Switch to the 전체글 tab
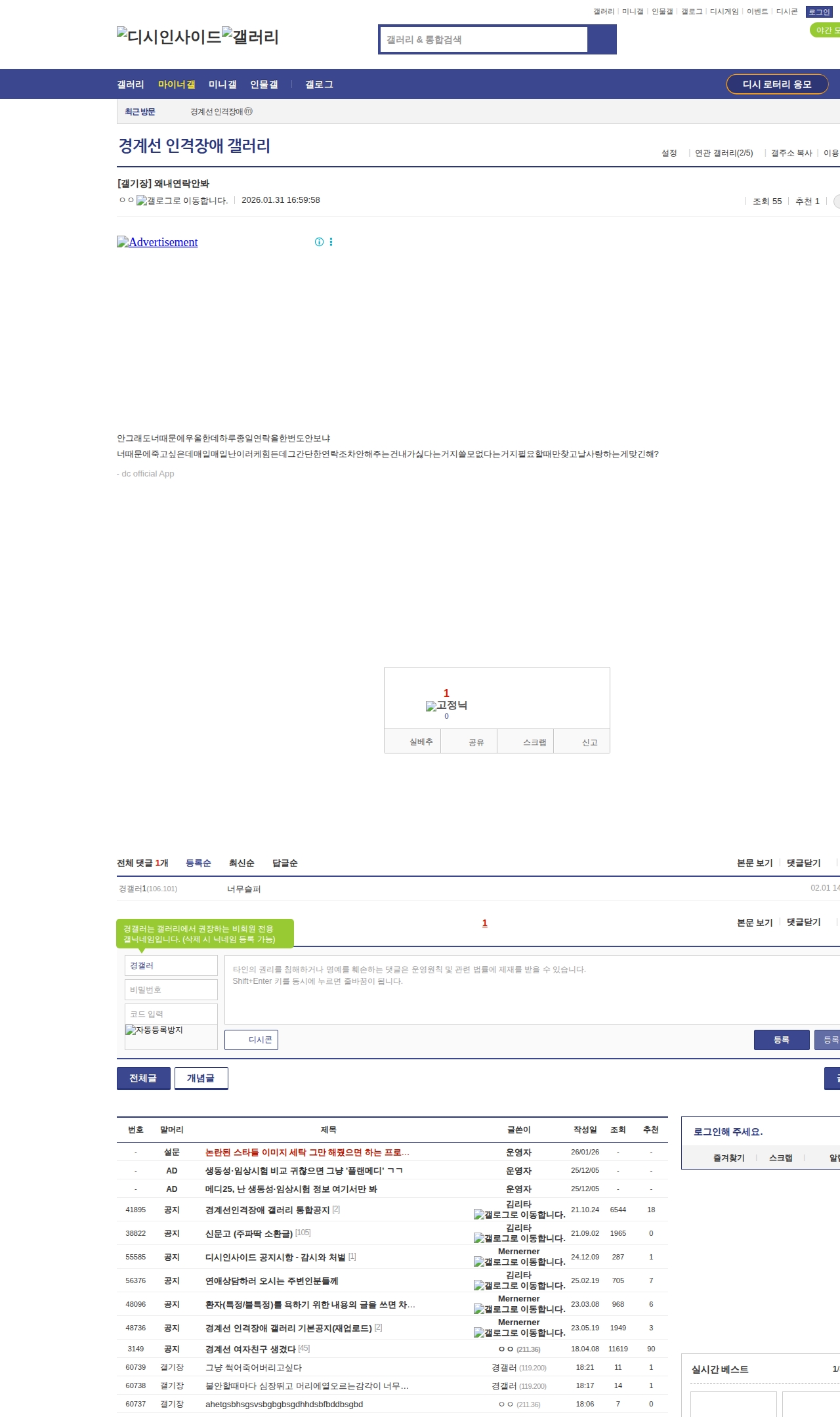The width and height of the screenshot is (840, 1417). point(143,1078)
